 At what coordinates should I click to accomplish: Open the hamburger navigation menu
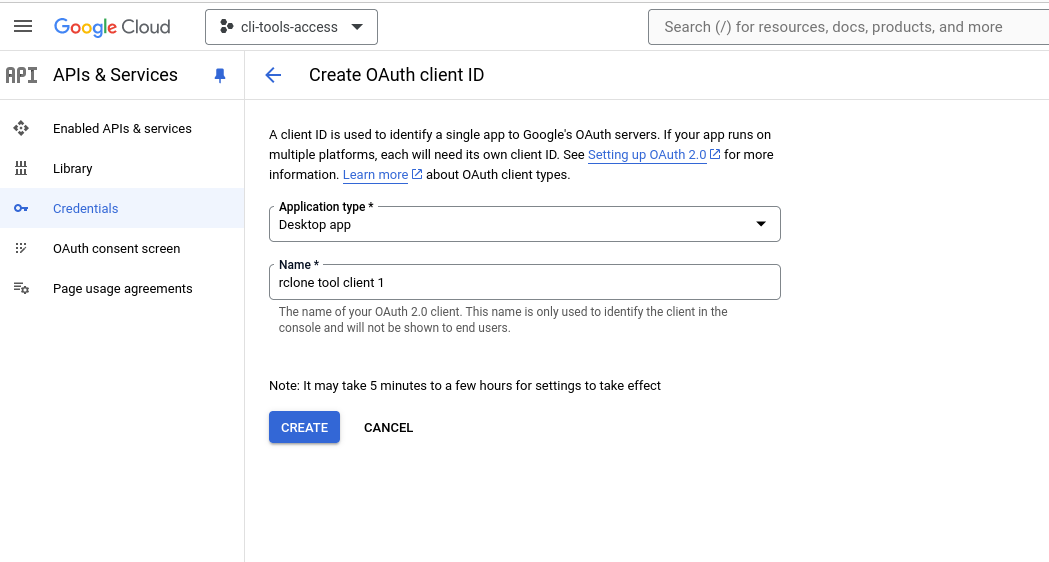click(23, 27)
